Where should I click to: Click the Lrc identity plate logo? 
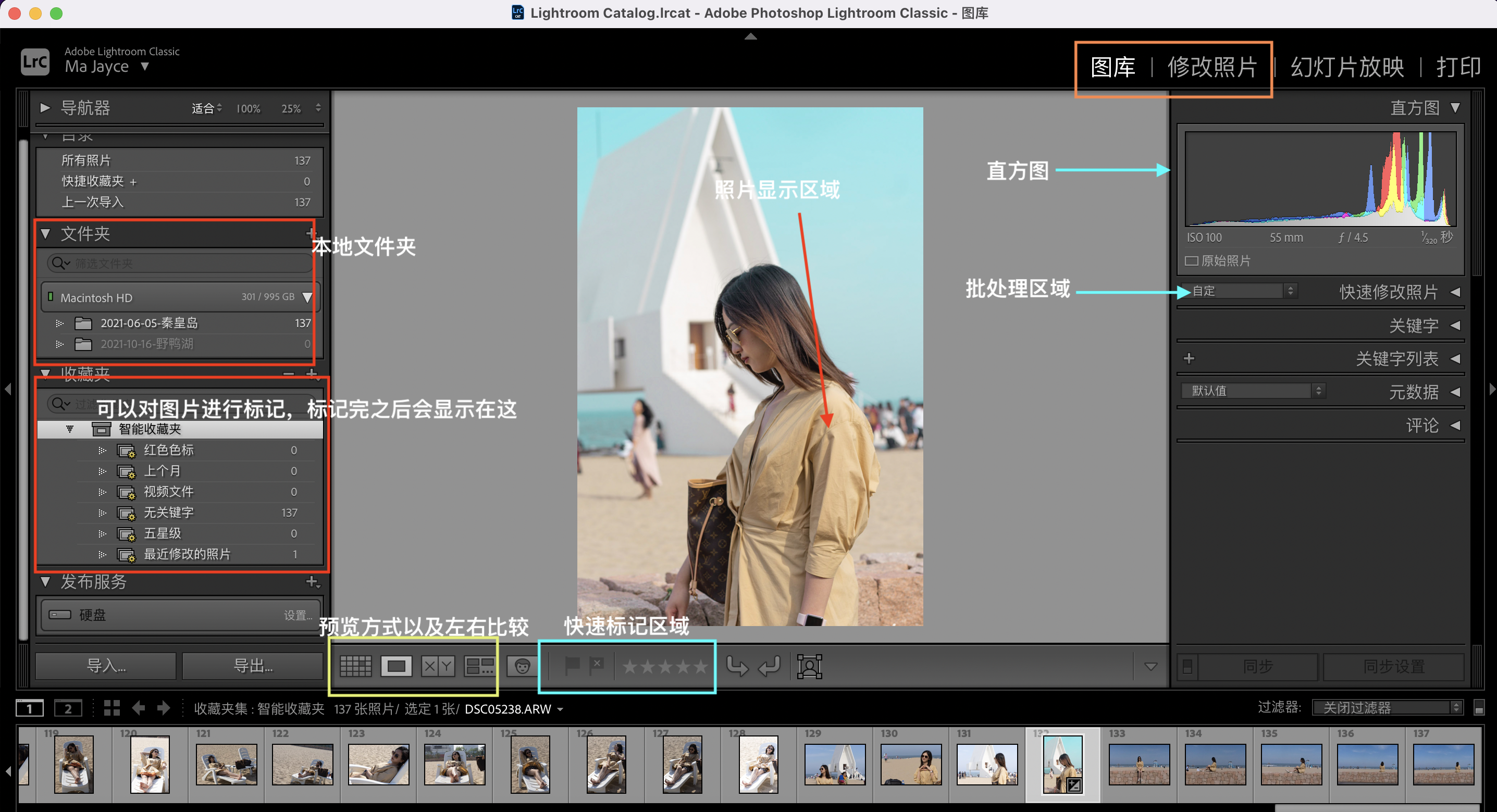(35, 61)
